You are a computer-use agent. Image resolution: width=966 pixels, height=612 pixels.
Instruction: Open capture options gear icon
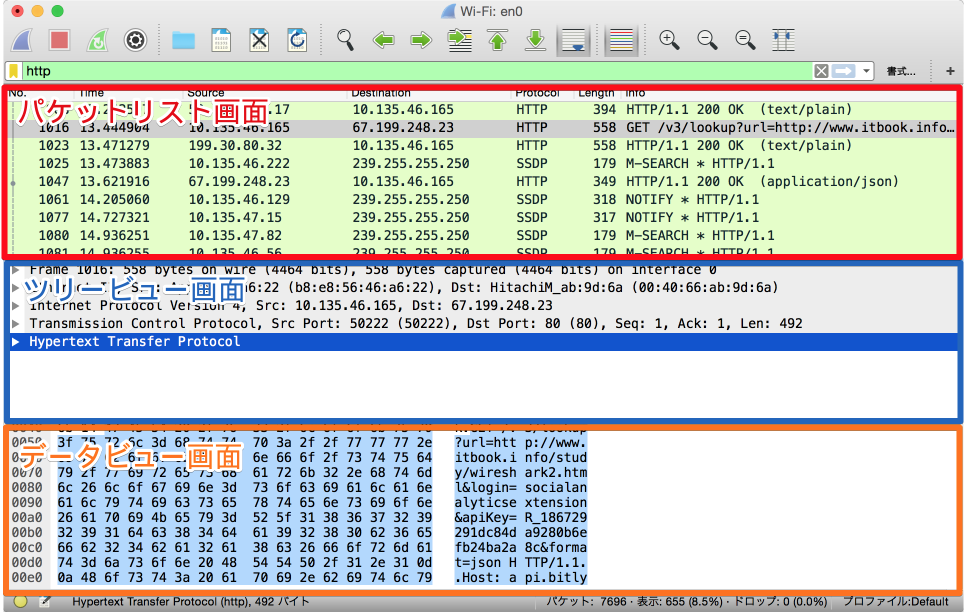pos(136,41)
